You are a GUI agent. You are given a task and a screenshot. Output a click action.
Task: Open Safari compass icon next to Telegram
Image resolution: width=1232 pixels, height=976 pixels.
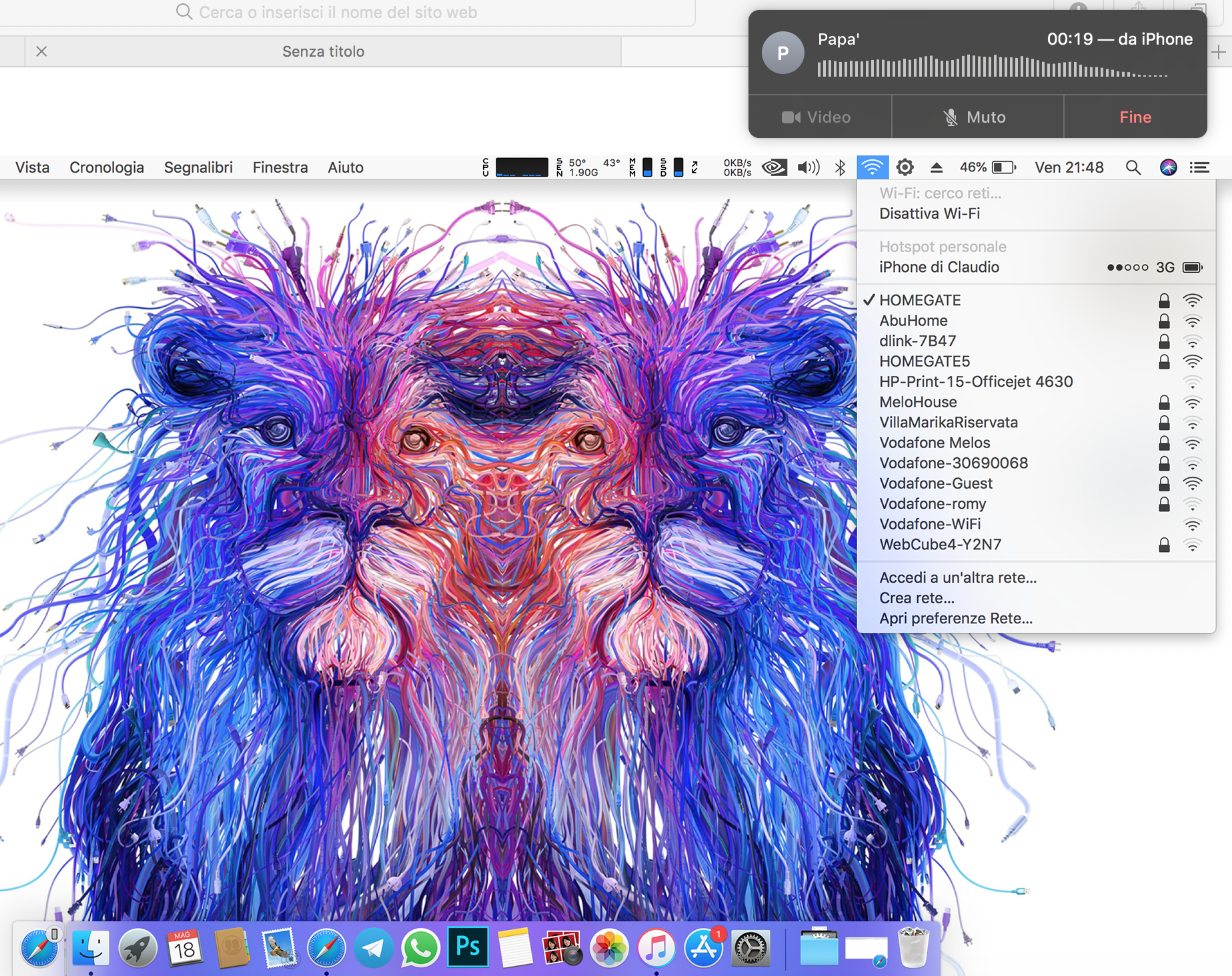click(326, 947)
